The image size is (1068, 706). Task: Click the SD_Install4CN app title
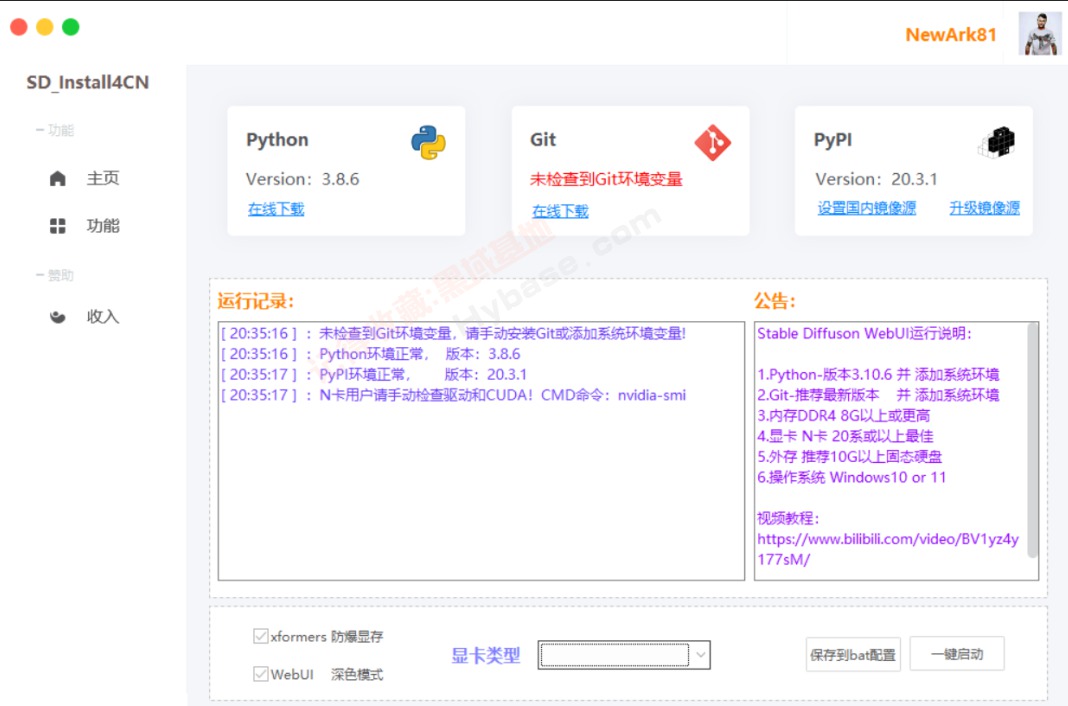click(88, 82)
